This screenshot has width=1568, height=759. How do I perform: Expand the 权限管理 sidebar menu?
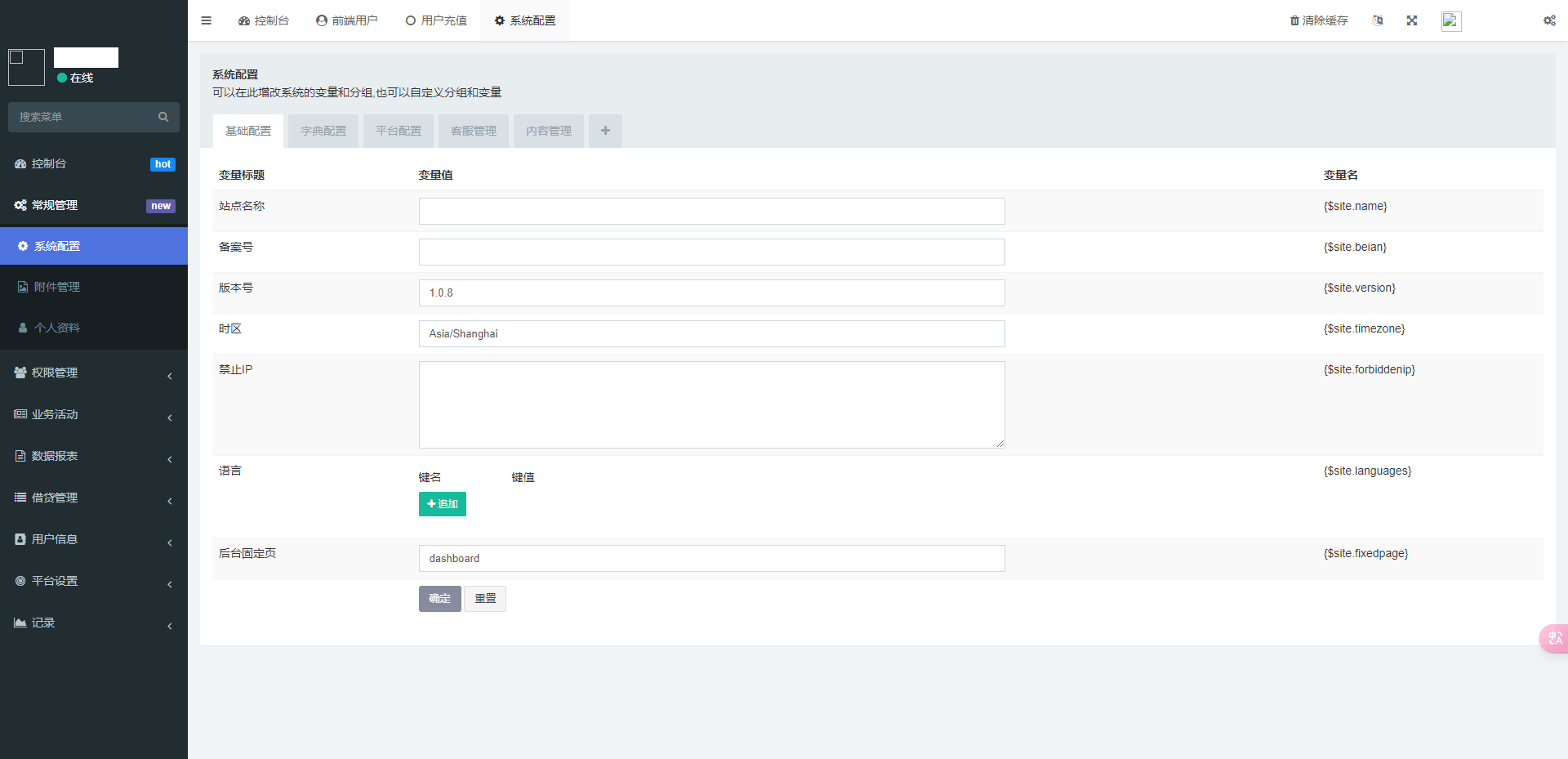pos(94,373)
